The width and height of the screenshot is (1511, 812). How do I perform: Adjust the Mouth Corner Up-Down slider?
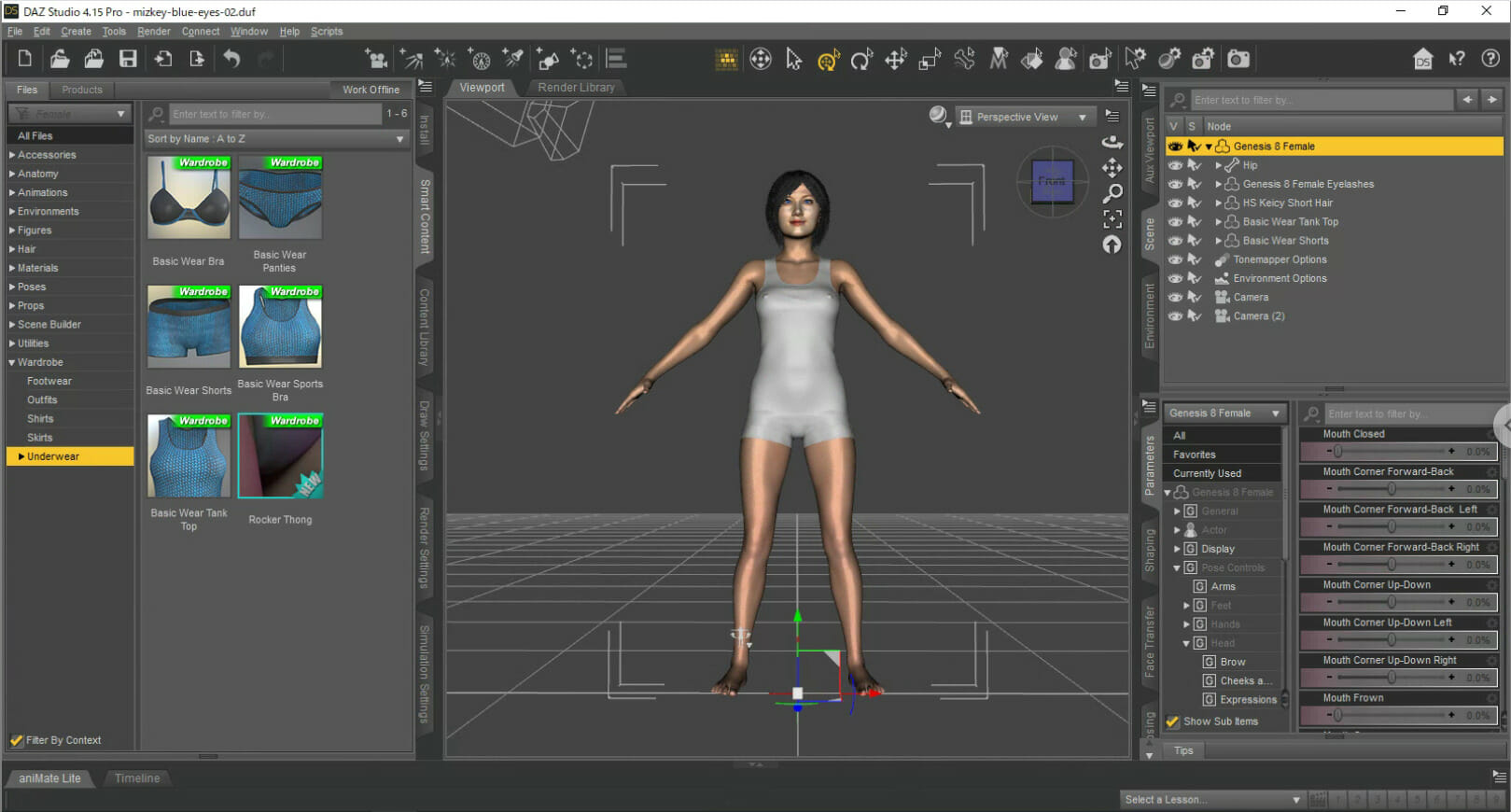click(x=1399, y=602)
